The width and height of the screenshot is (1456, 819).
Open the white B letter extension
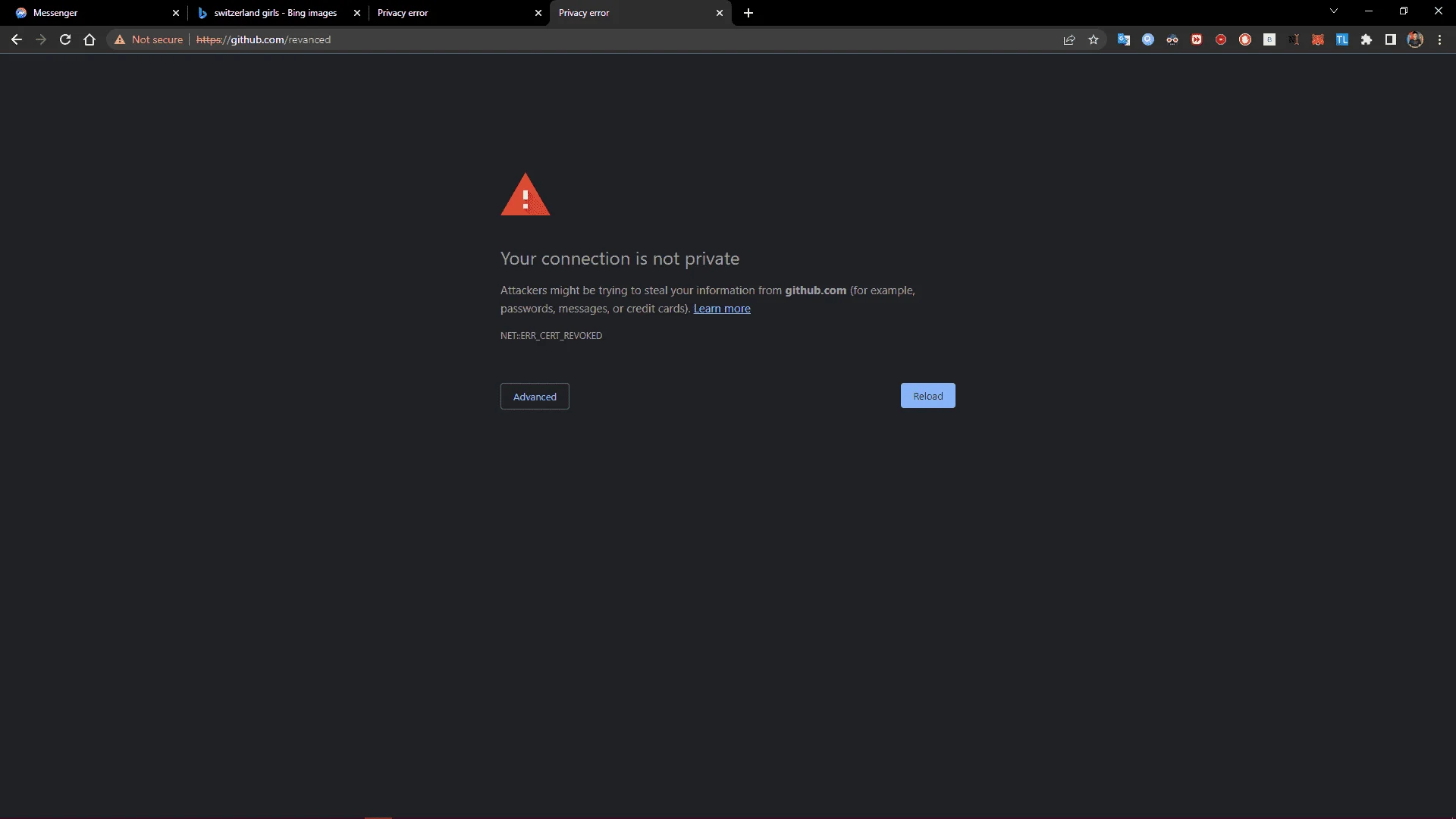[x=1269, y=39]
